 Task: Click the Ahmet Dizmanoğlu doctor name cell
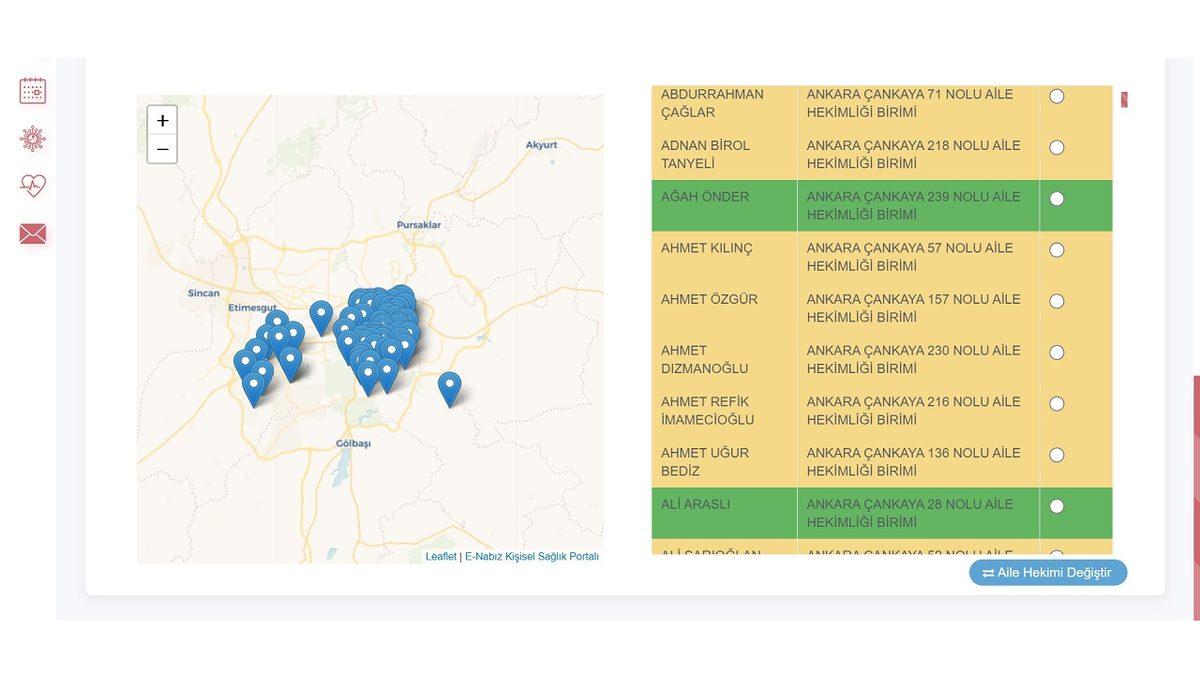click(704, 359)
